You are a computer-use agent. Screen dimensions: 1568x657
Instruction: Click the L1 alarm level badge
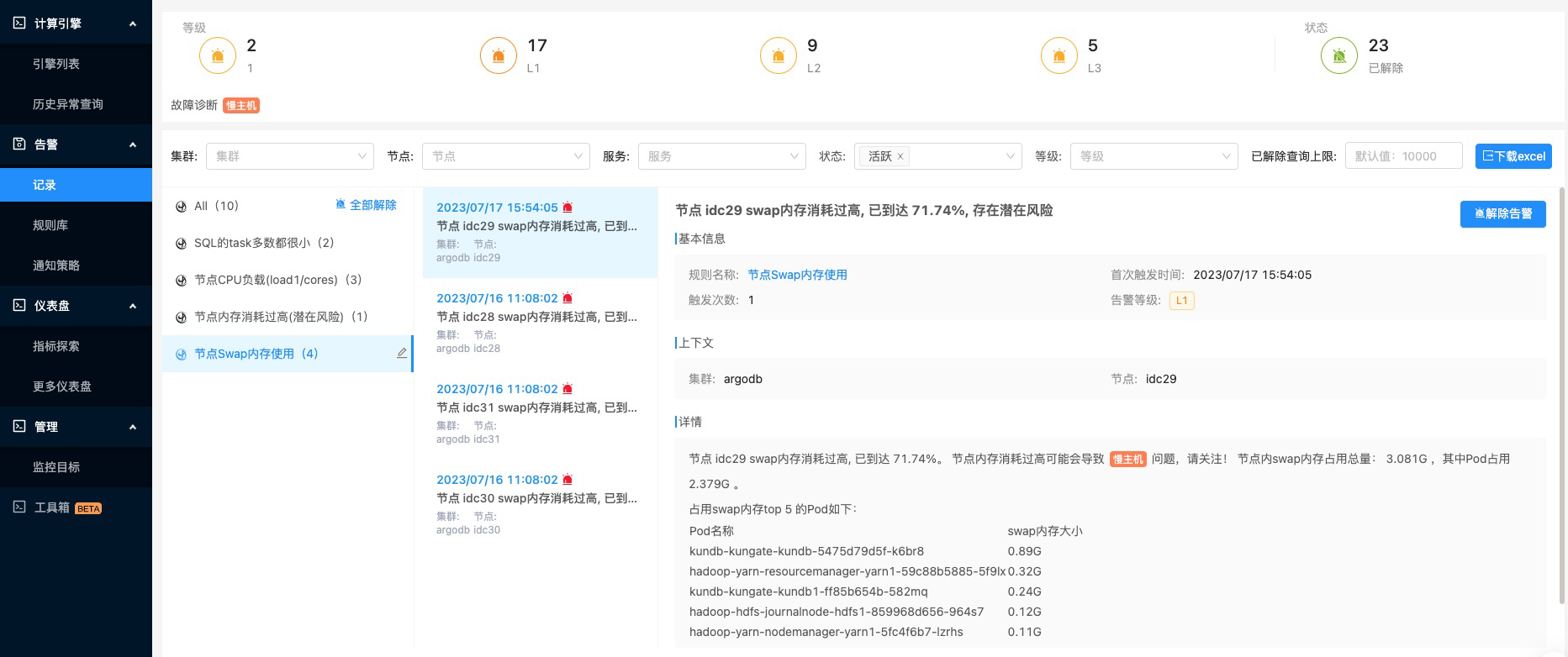[x=1182, y=301]
